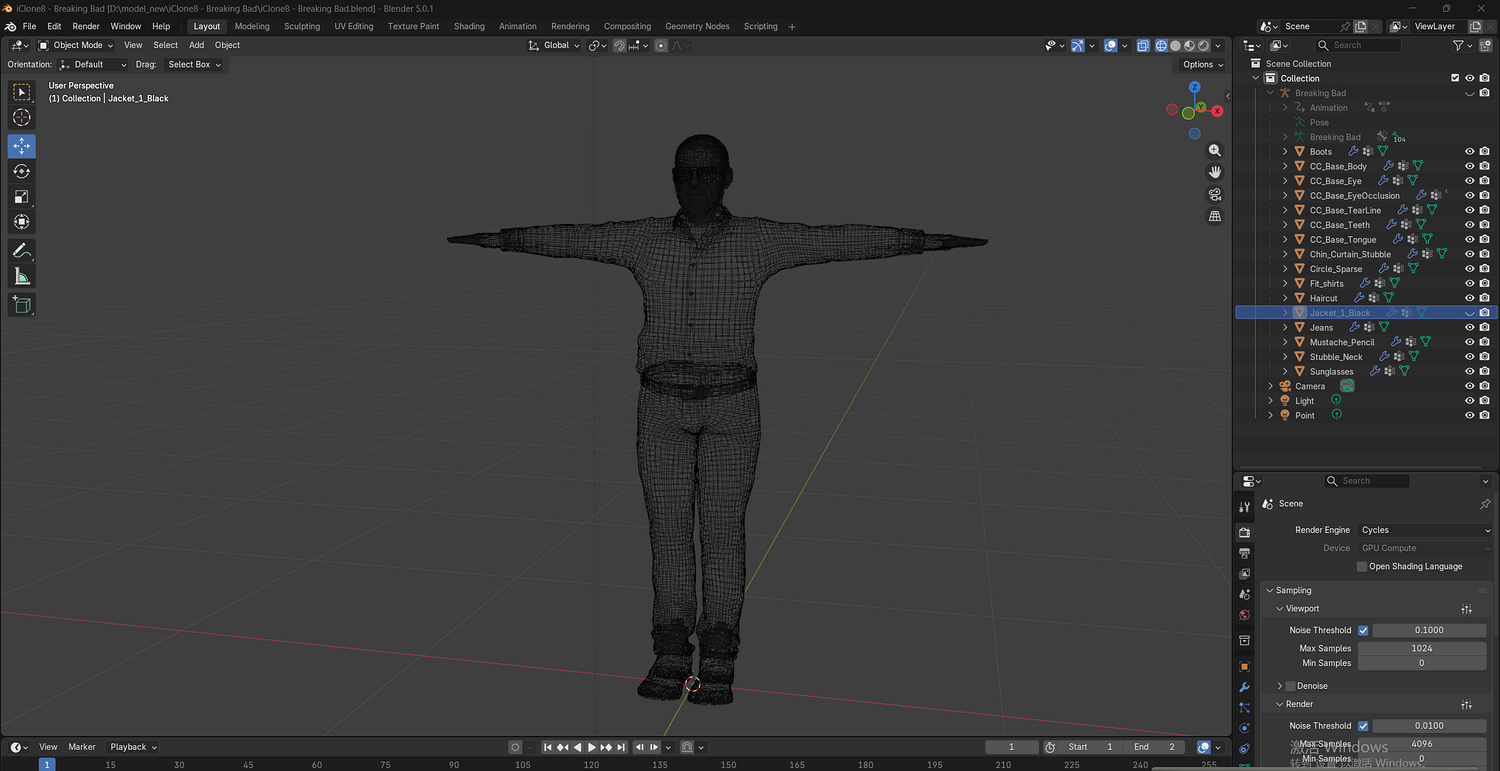Image resolution: width=1500 pixels, height=771 pixels.
Task: Click the viewport zoom magnifier icon
Action: click(1215, 150)
